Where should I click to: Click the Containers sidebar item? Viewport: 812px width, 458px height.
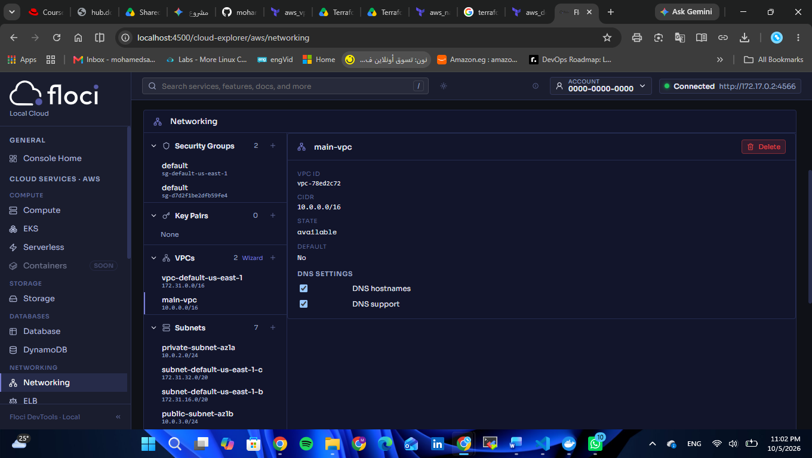tap(45, 266)
